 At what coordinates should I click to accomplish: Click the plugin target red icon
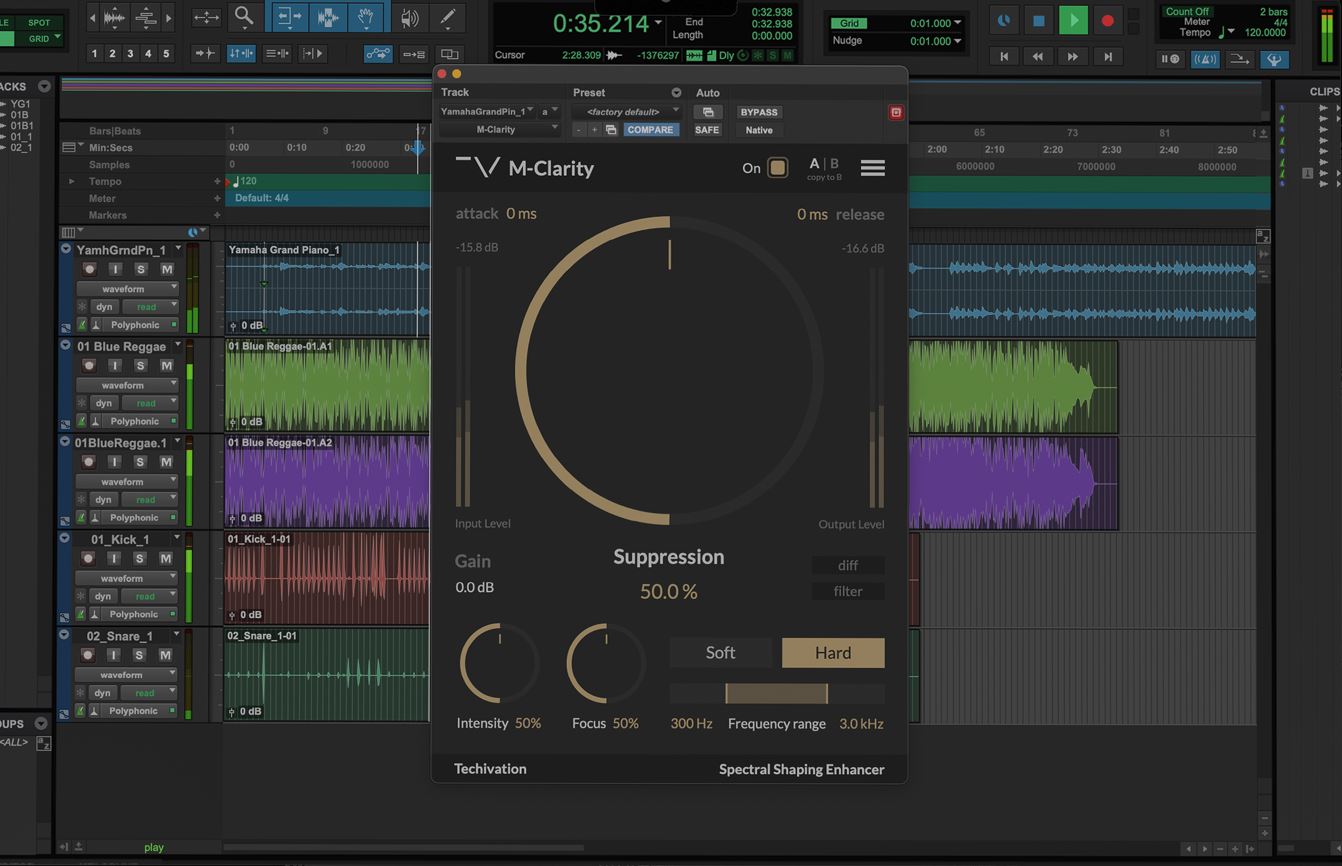896,112
